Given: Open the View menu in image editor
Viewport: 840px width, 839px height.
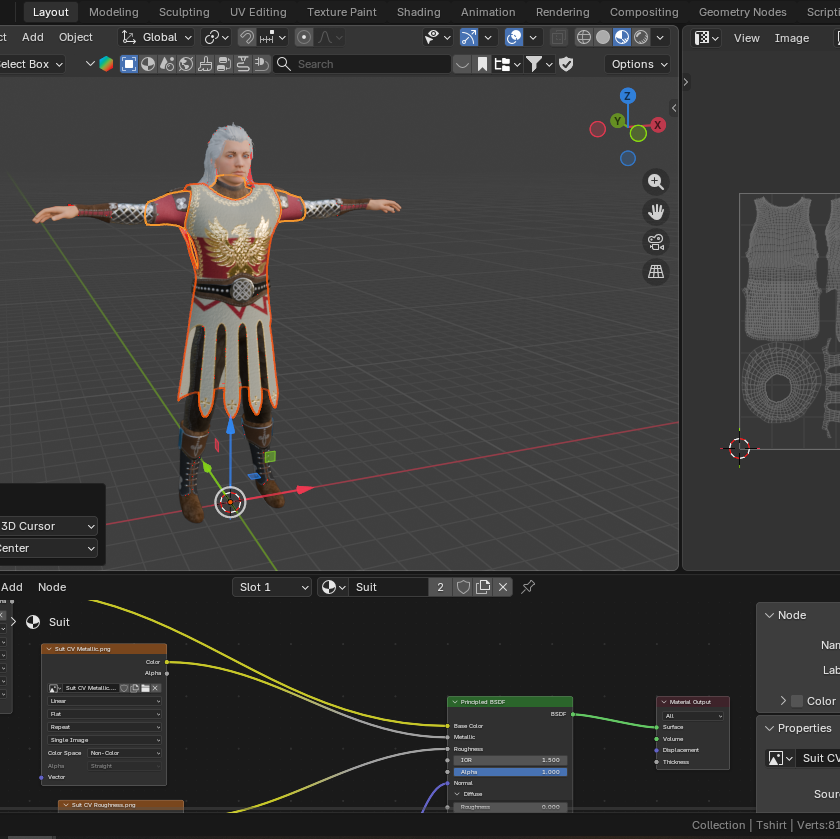Looking at the screenshot, I should click(x=746, y=38).
